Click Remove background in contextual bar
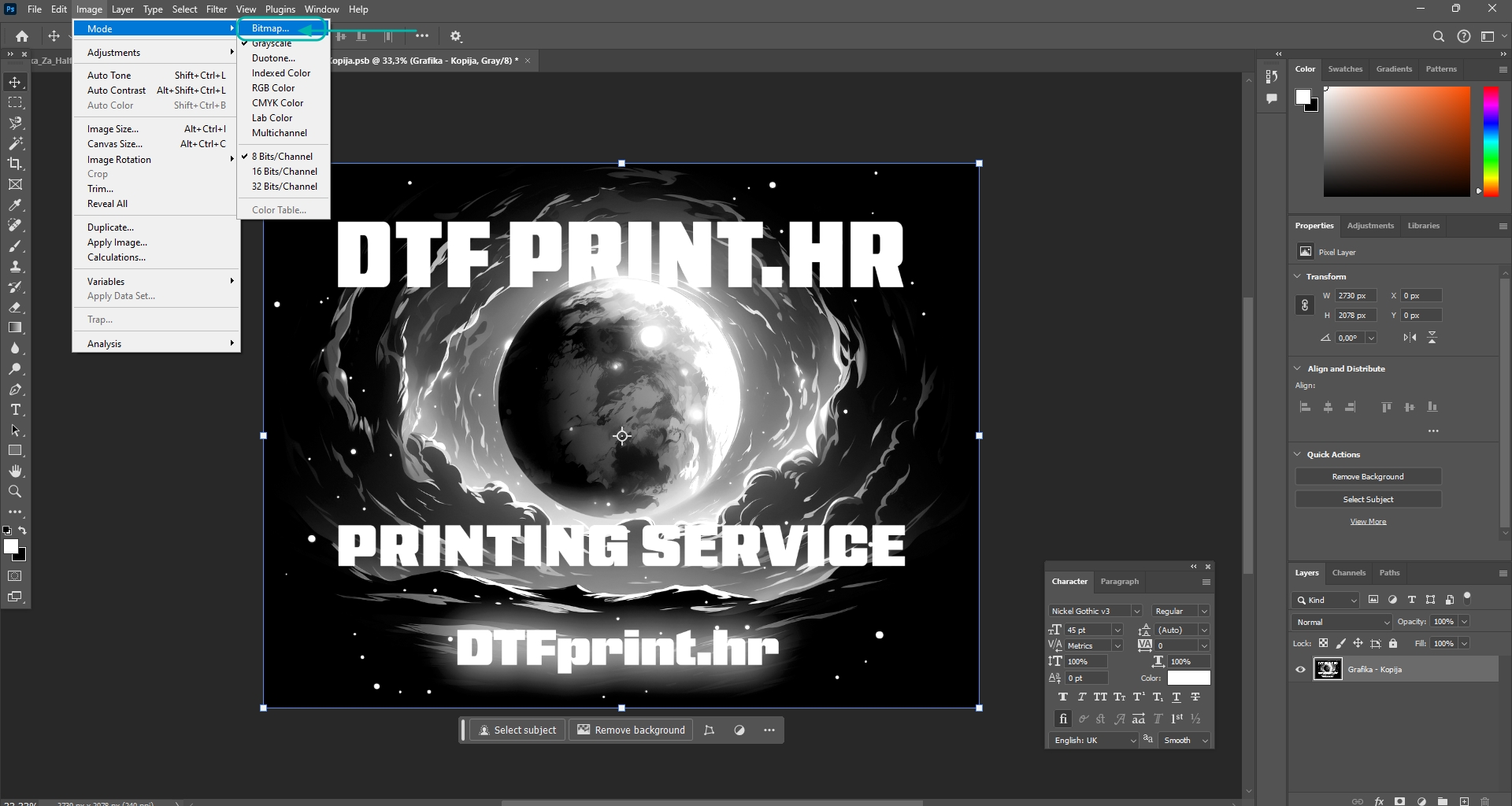Screen dimensions: 1512x806 tap(631, 730)
